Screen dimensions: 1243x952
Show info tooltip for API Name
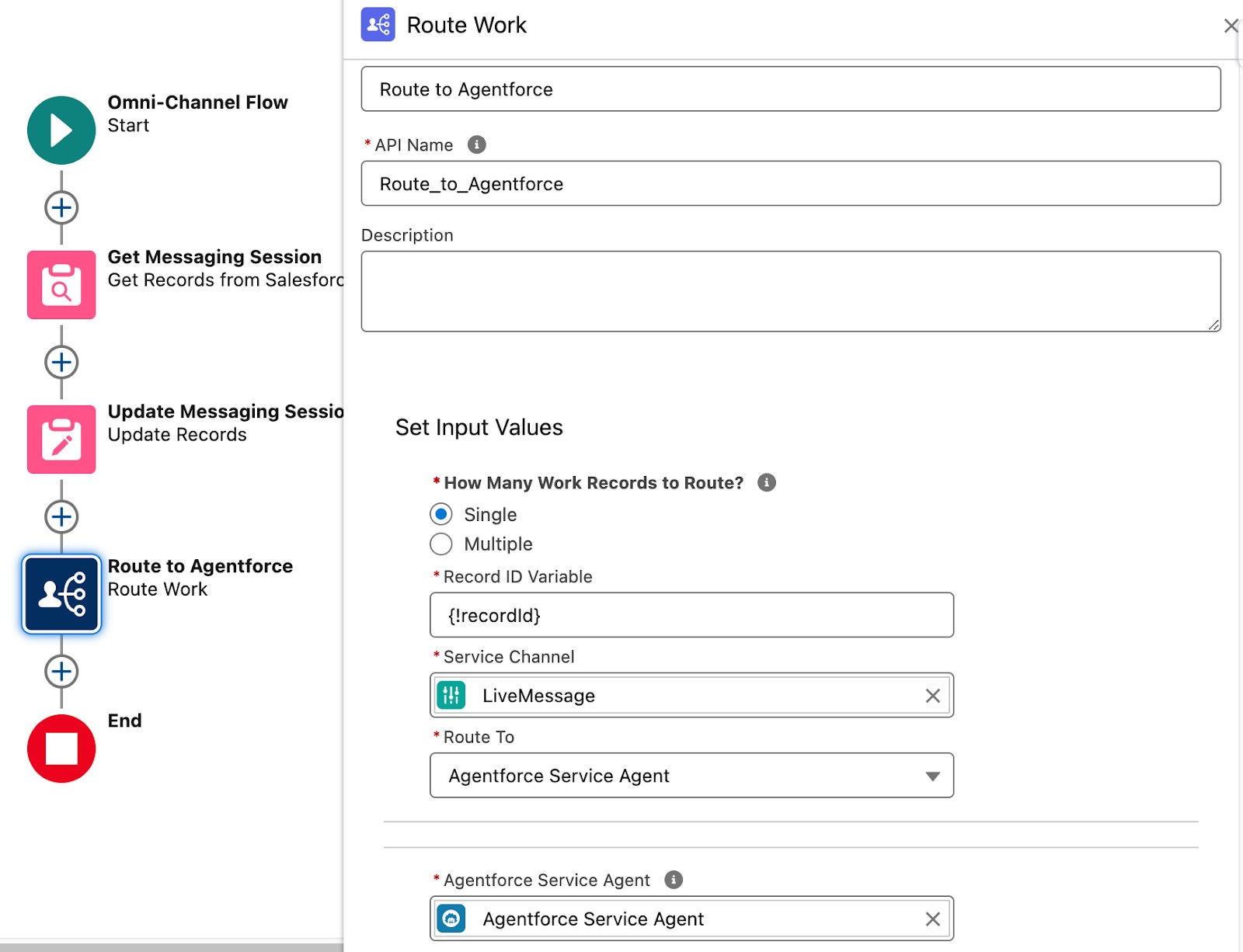pos(476,145)
